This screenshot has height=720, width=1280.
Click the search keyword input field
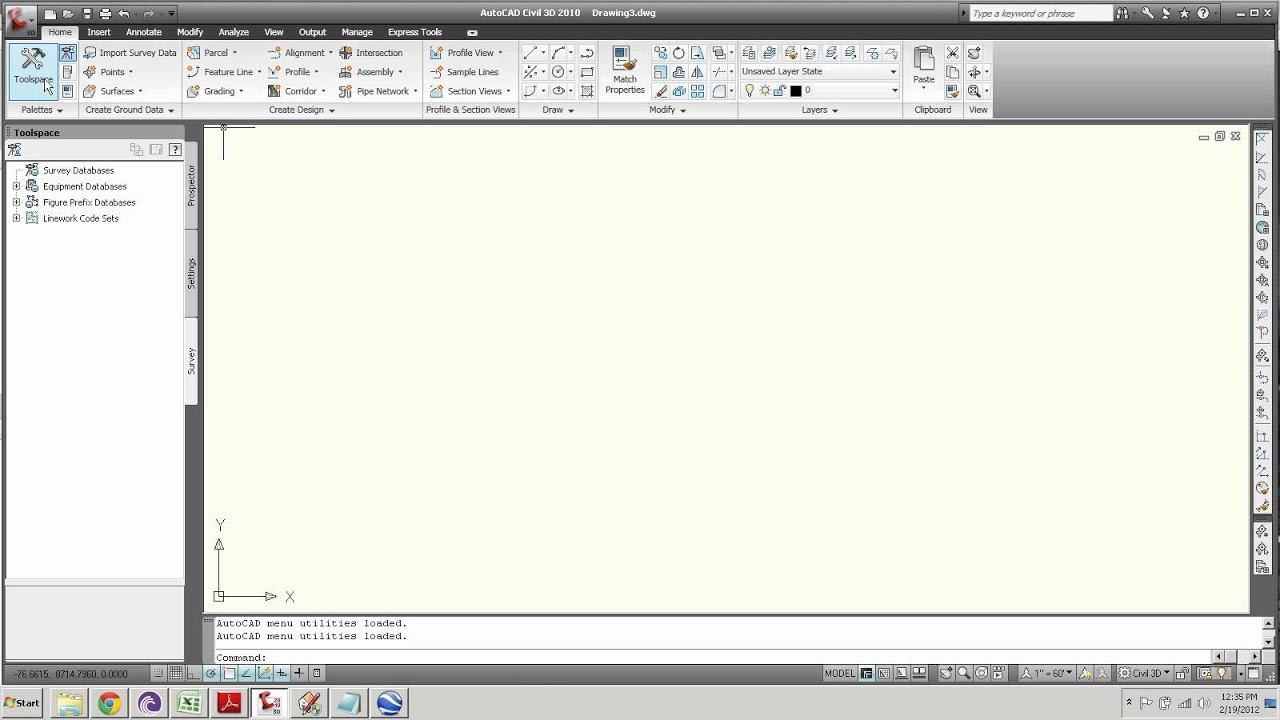tap(1041, 14)
